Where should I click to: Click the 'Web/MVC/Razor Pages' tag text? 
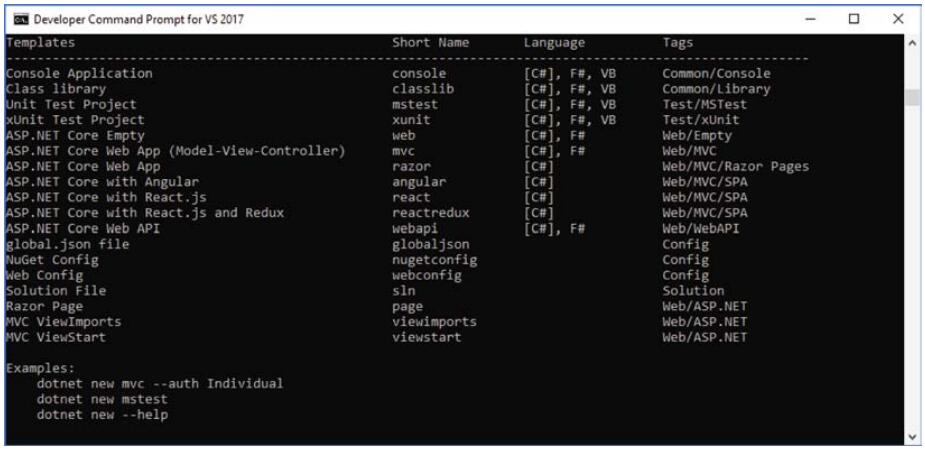point(735,166)
